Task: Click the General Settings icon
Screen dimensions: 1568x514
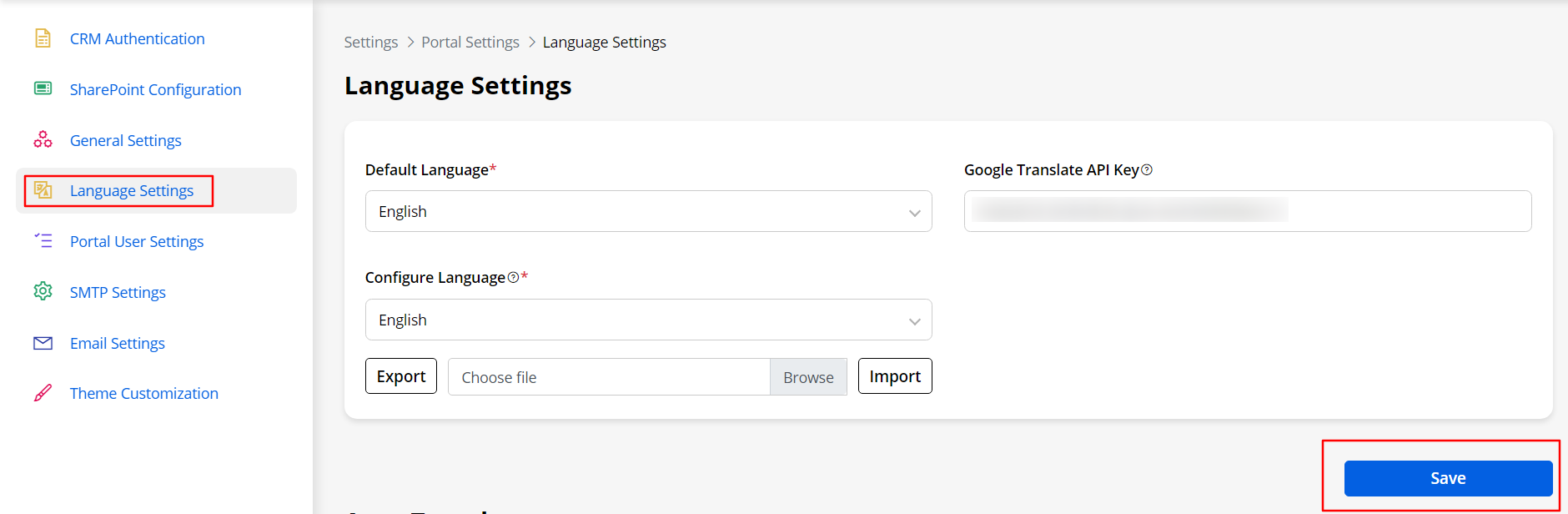Action: point(43,139)
